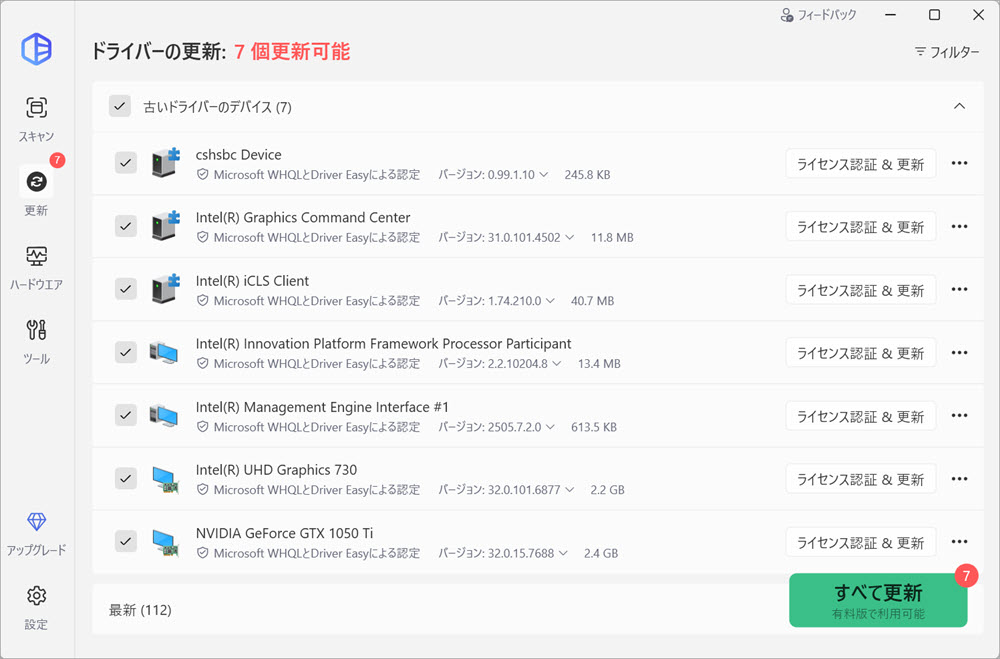Open the three-dot menu for Intel Graphics Command Center
This screenshot has height=659, width=1000.
[959, 226]
